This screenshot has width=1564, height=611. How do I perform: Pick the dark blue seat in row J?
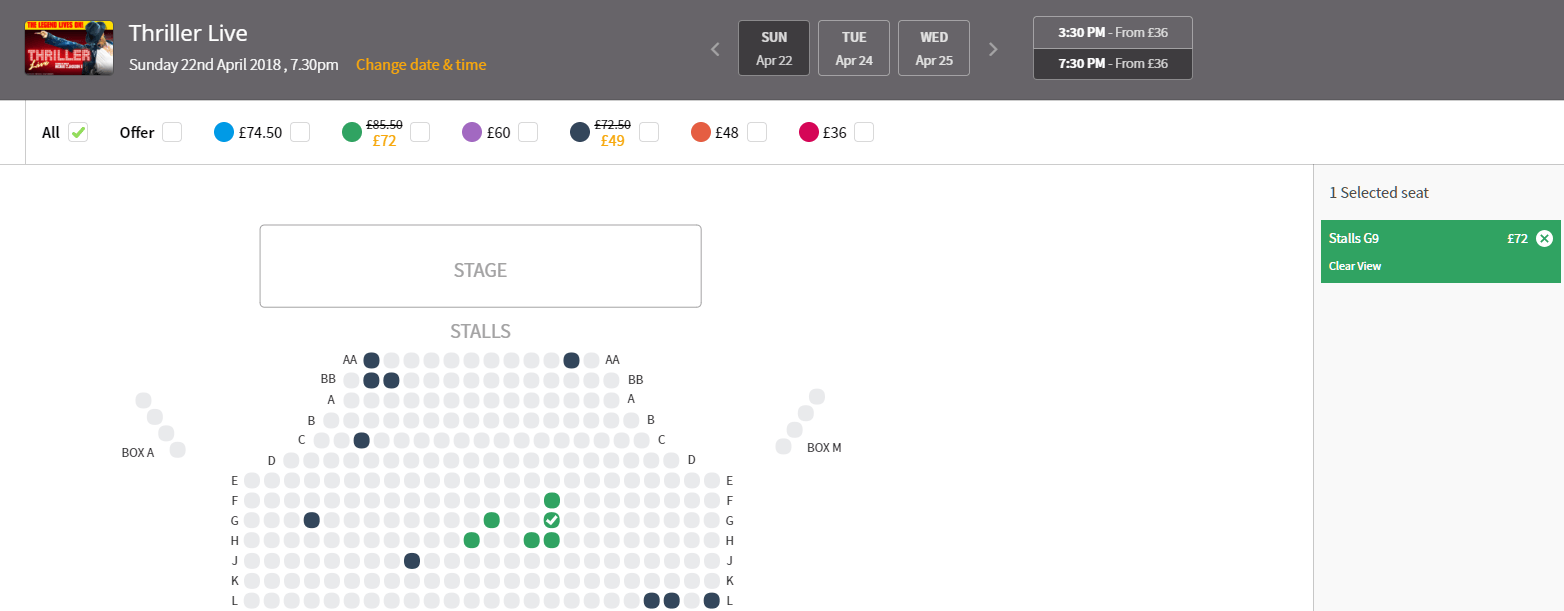coord(411,560)
